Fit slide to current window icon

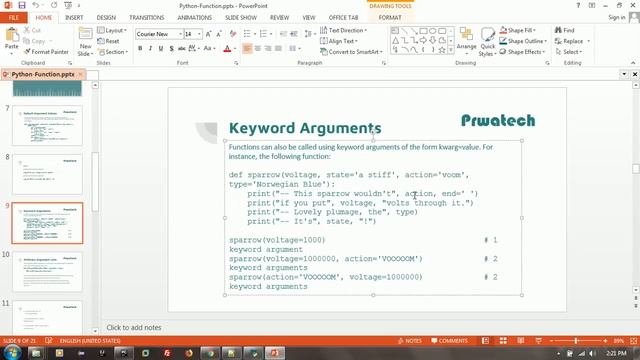pos(633,340)
